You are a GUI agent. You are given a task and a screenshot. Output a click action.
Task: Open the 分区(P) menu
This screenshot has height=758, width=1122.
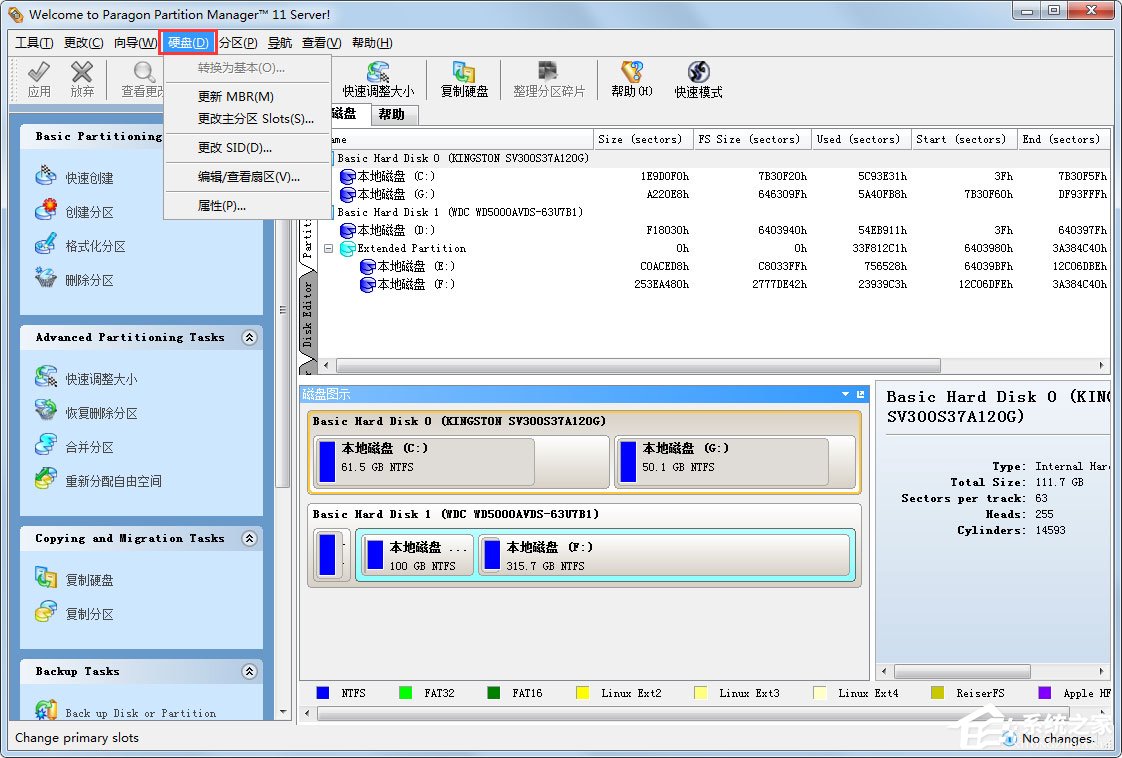coord(238,43)
